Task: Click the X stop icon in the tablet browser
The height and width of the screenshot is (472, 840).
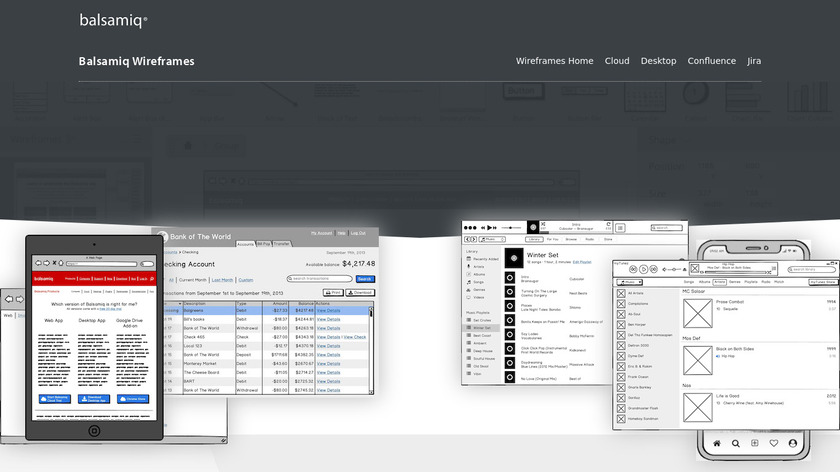Action: (x=54, y=263)
